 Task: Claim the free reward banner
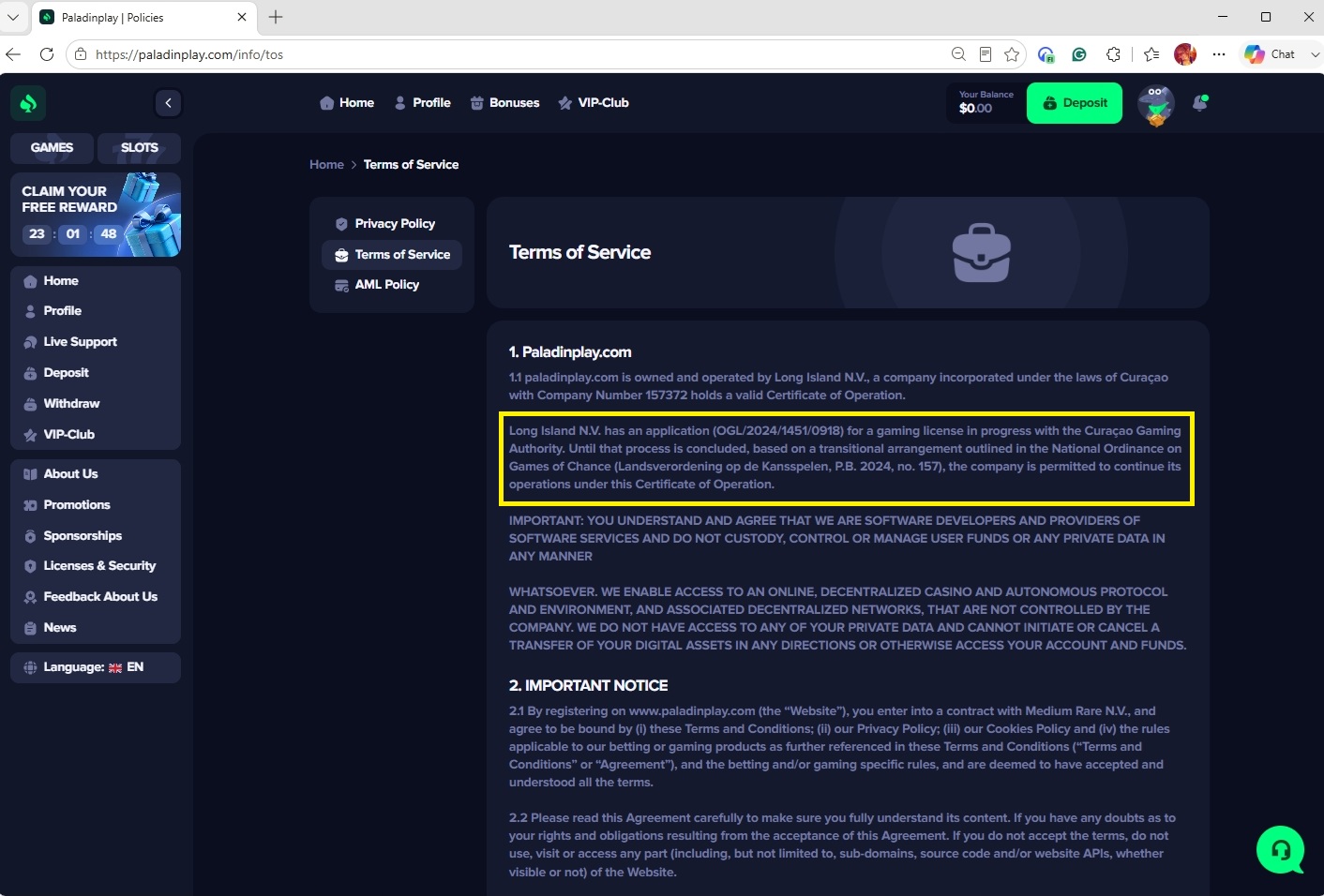(96, 215)
